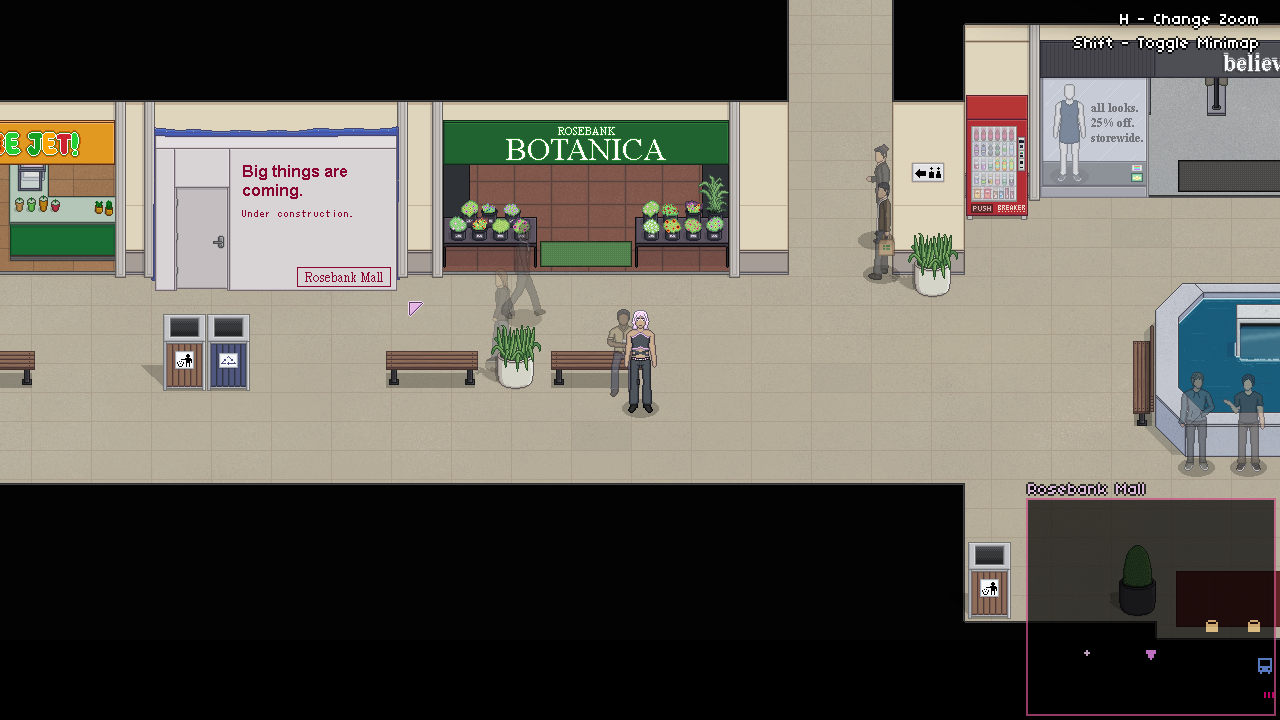
Task: Click the red Push Breaker vending machine
Action: point(997,157)
